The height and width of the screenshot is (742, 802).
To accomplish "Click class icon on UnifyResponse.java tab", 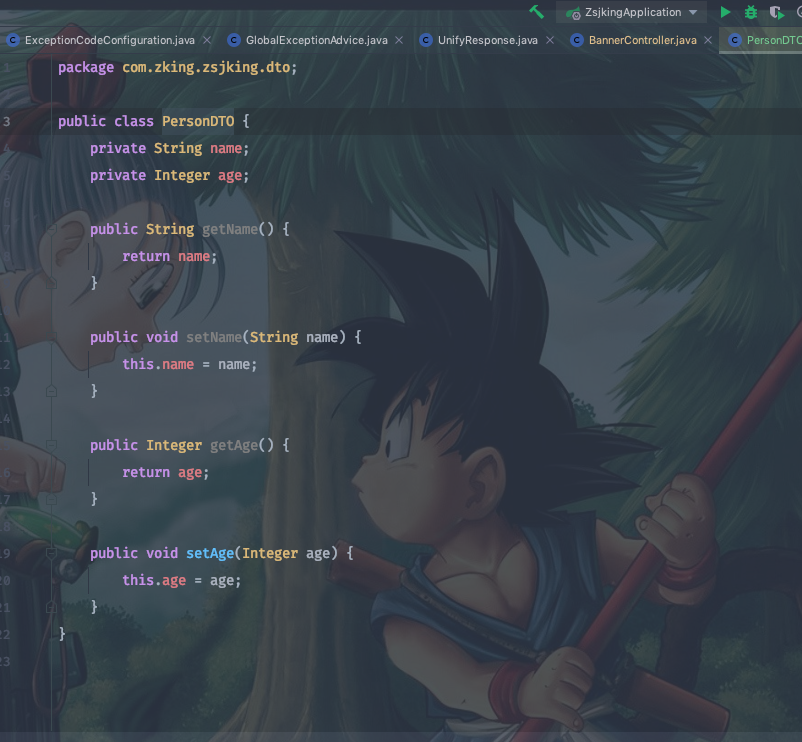I will pos(426,40).
